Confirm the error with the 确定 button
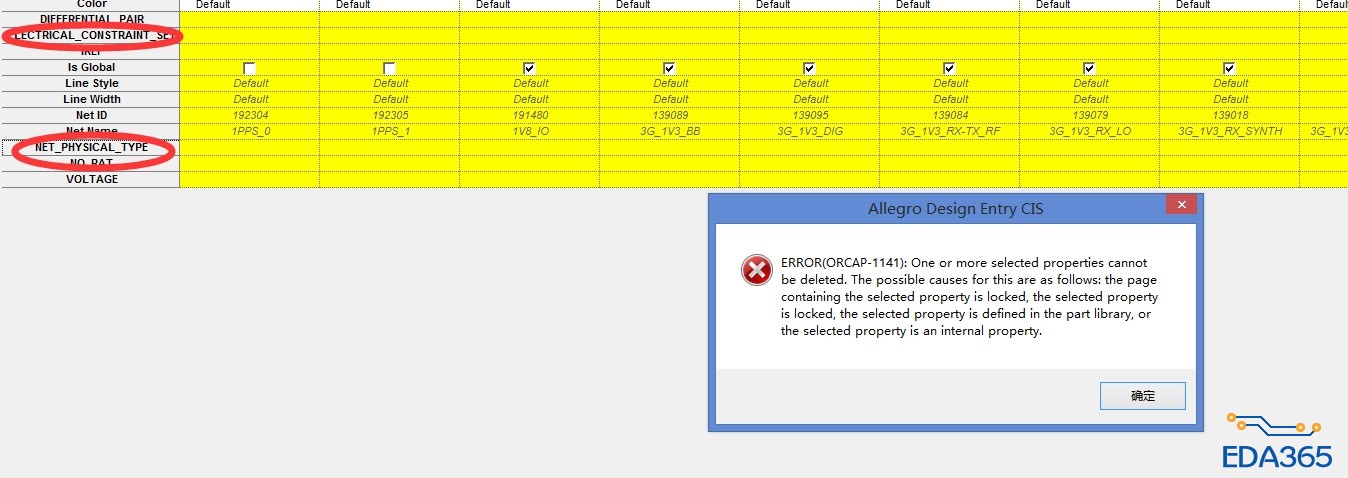 click(x=1142, y=396)
